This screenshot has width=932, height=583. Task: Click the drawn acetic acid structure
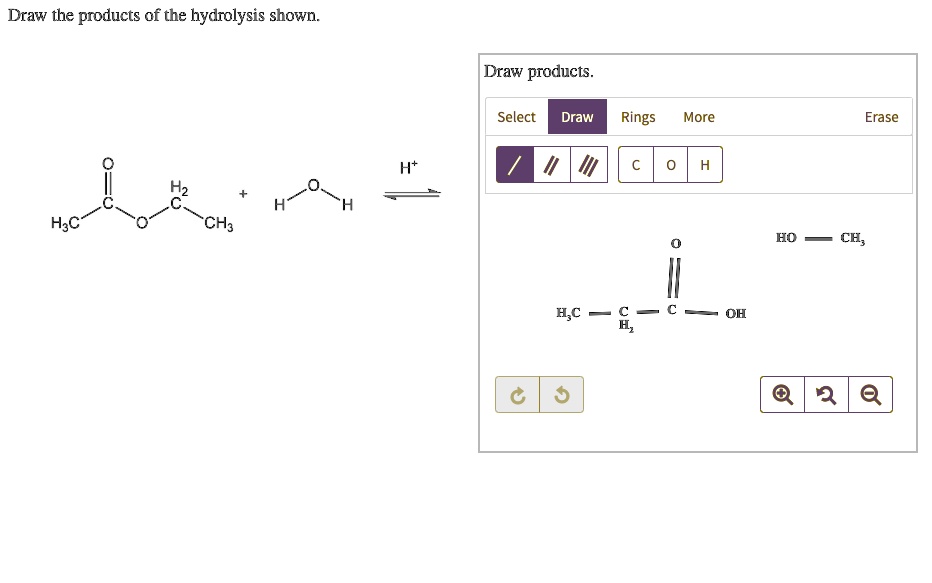point(648,300)
